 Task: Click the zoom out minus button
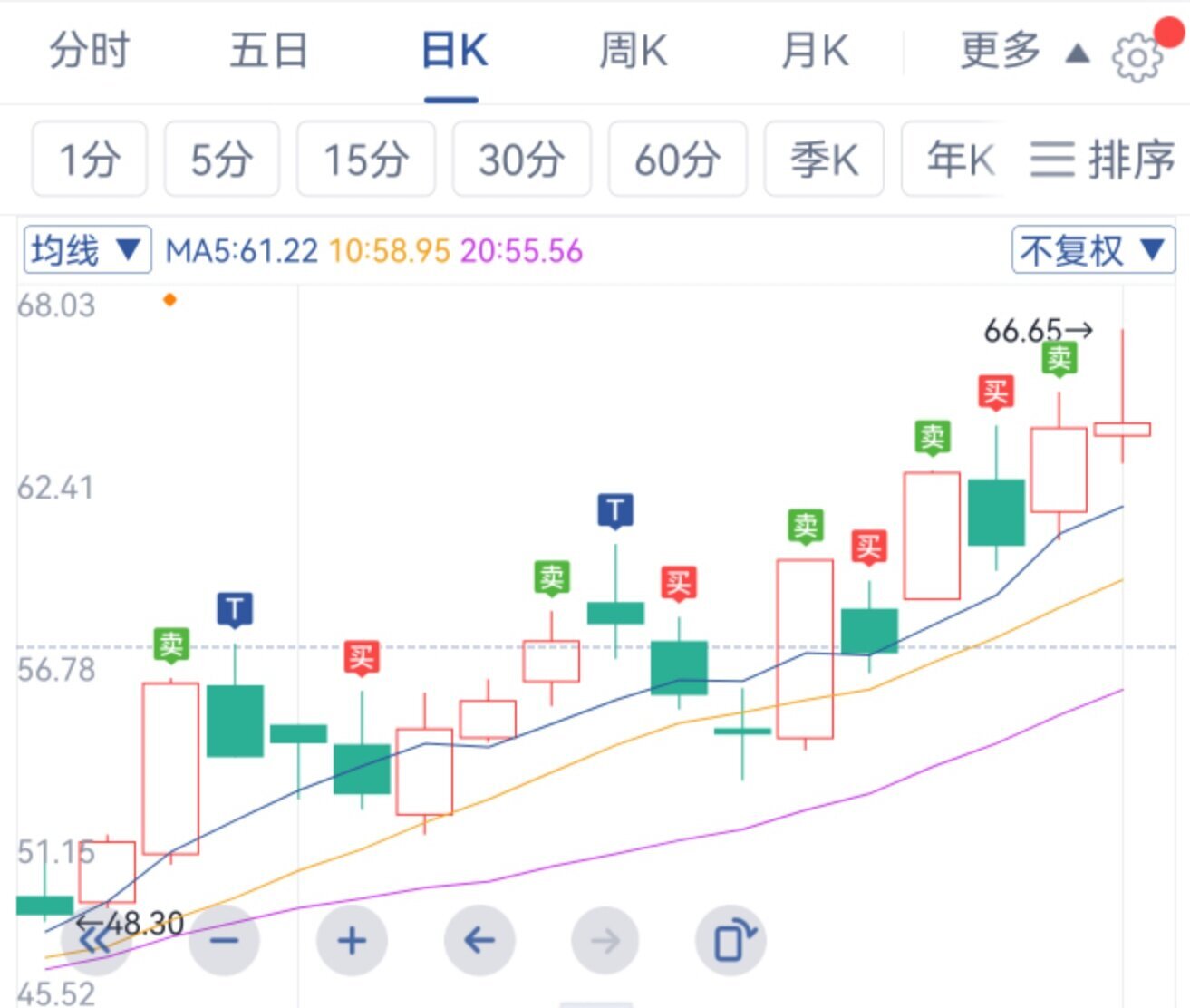pos(224,941)
